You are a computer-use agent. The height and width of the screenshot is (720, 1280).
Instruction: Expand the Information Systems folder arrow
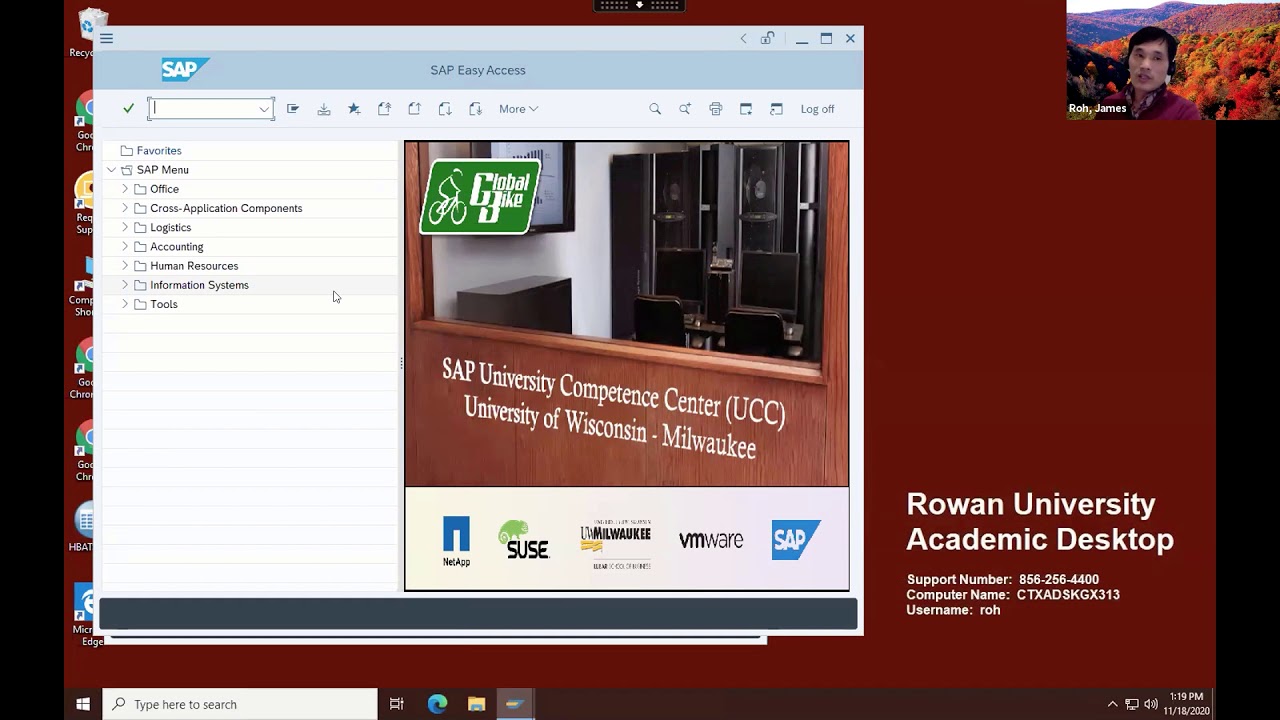coord(125,285)
